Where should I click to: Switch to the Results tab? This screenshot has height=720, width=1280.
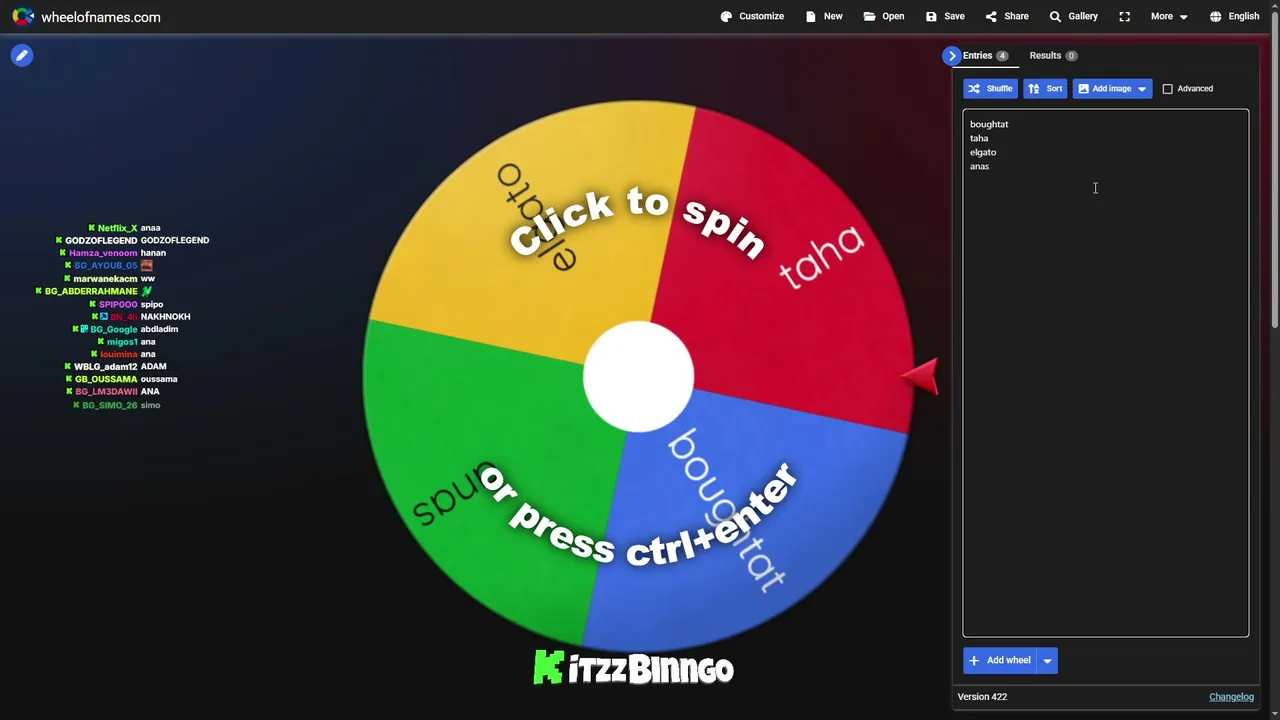click(x=1053, y=56)
